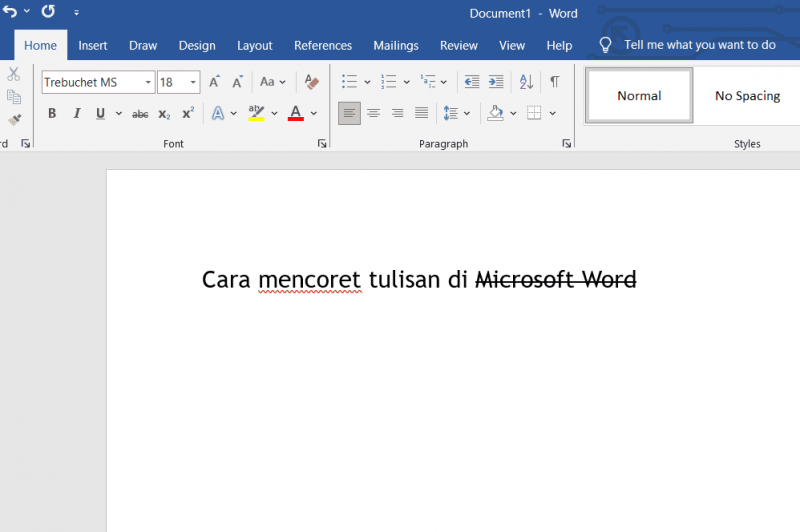
Task: Select Center alignment
Action: [x=373, y=113]
